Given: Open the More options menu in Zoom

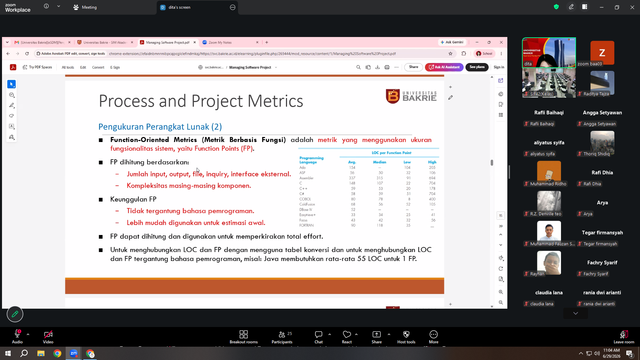Looking at the screenshot, I should point(433,336).
